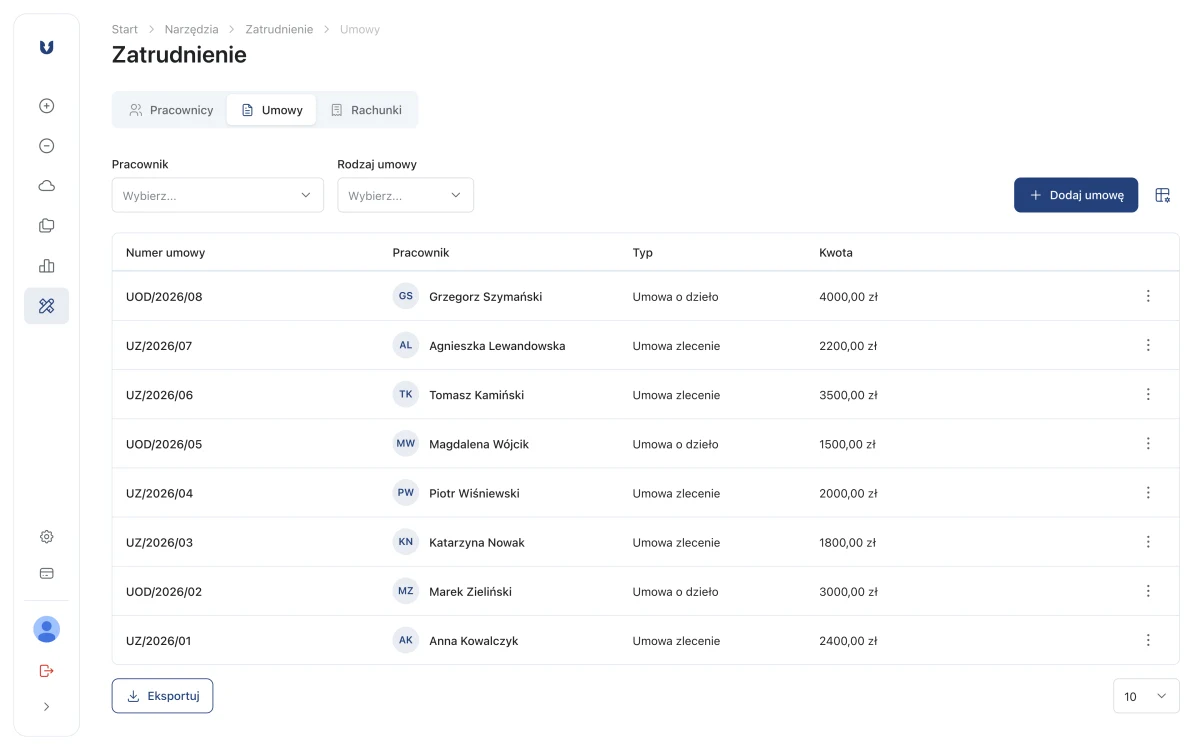Screen dimensions: 1200x750
Task: Click the Eksportuj button
Action: (x=162, y=696)
